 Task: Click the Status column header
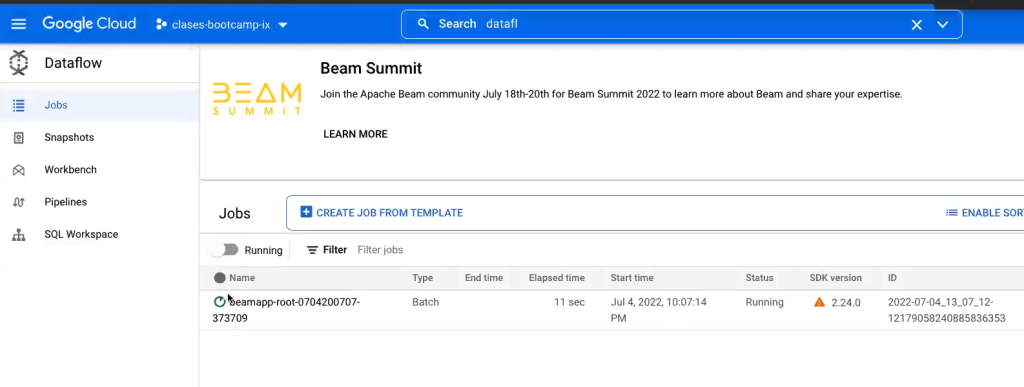[x=760, y=278]
